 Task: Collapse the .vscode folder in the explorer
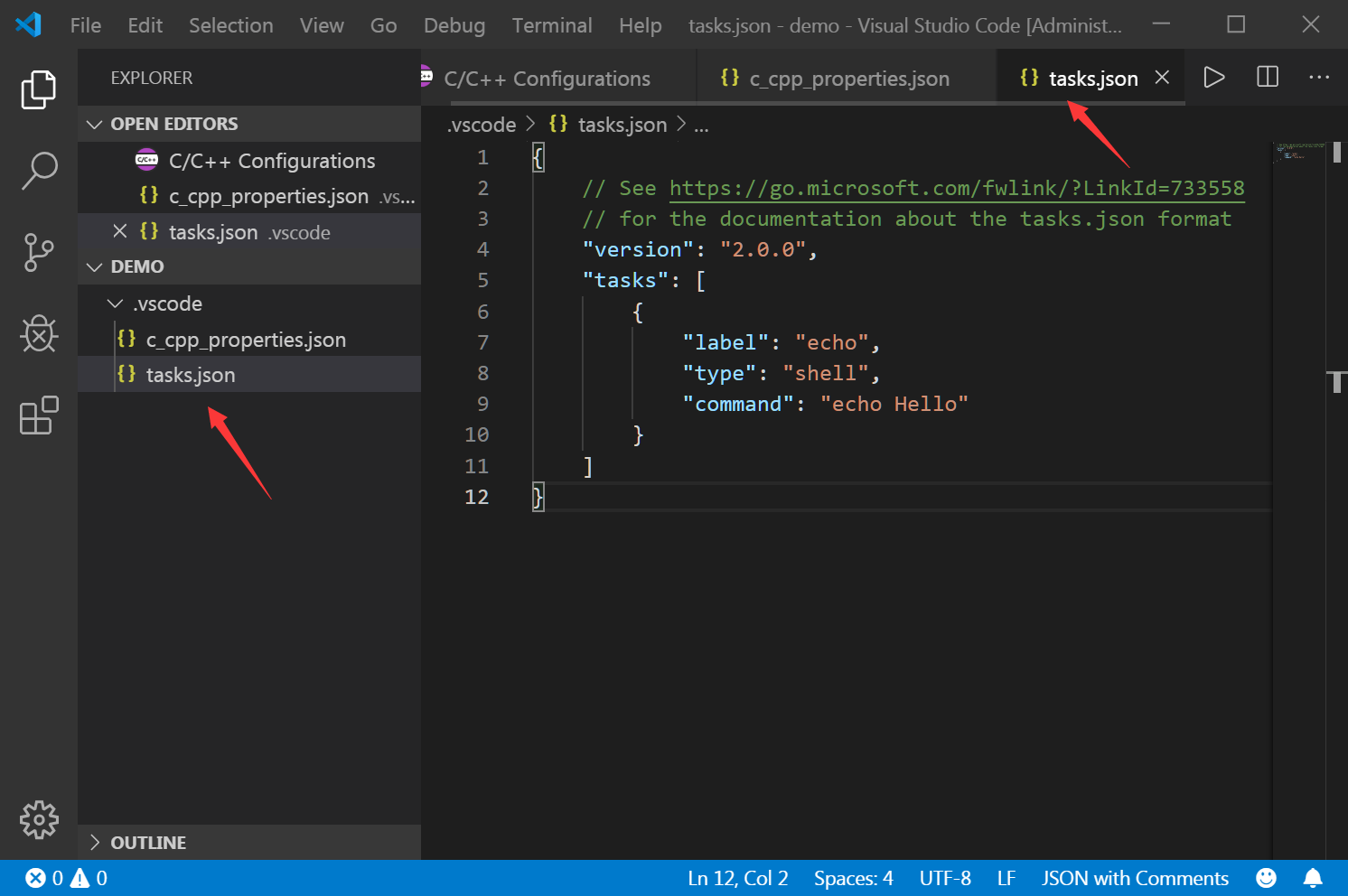tap(115, 303)
